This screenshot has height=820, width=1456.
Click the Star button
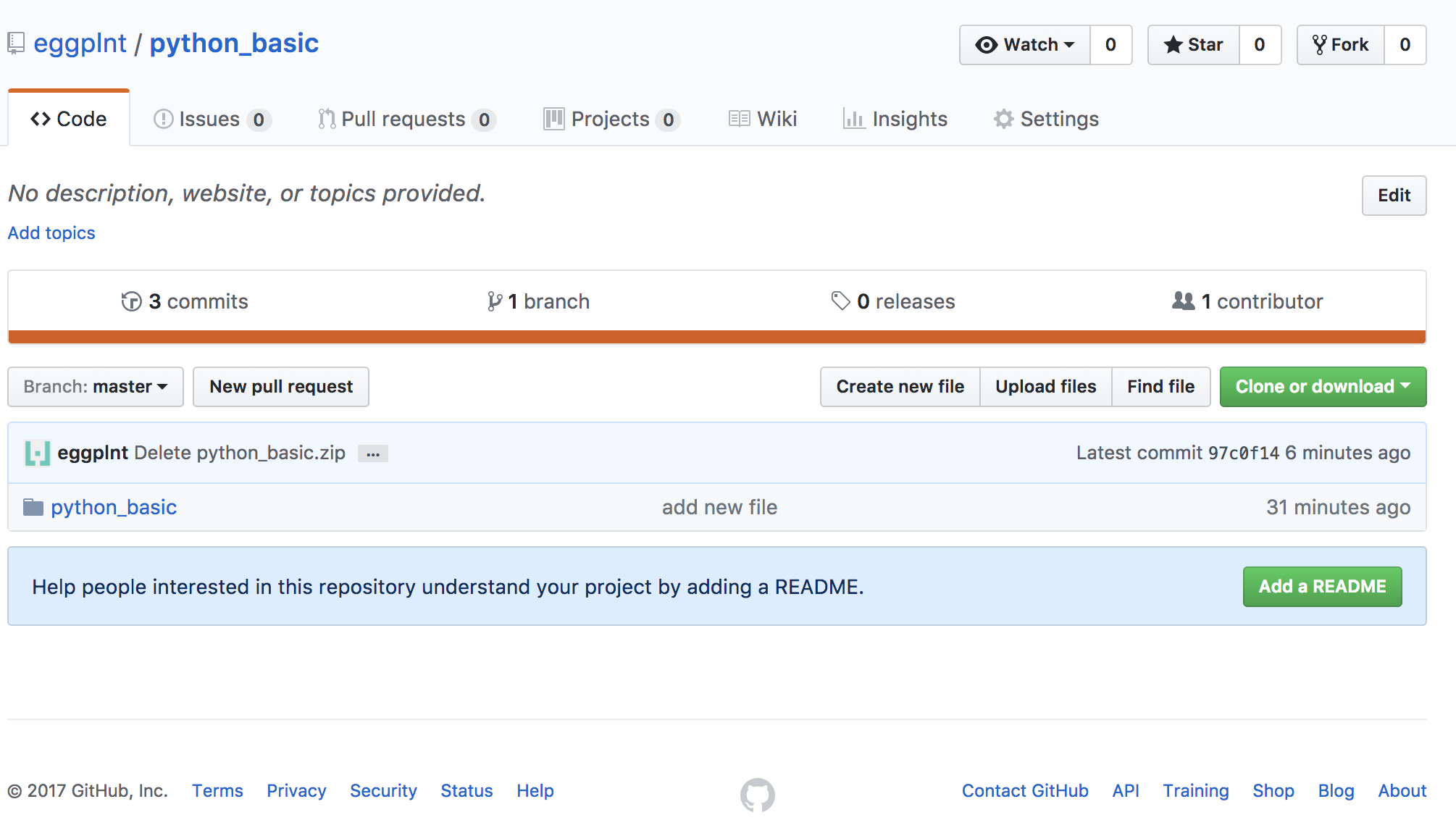(1194, 45)
